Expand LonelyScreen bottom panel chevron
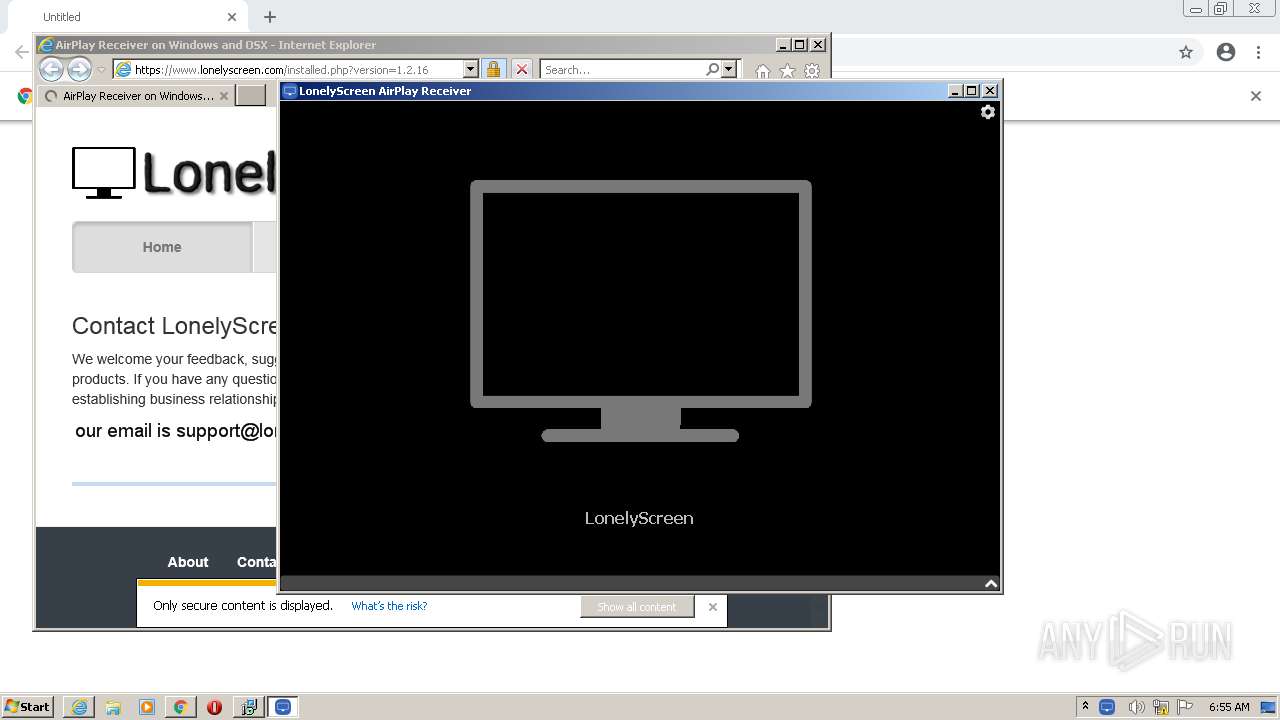This screenshot has height=720, width=1280. pyautogui.click(x=991, y=584)
